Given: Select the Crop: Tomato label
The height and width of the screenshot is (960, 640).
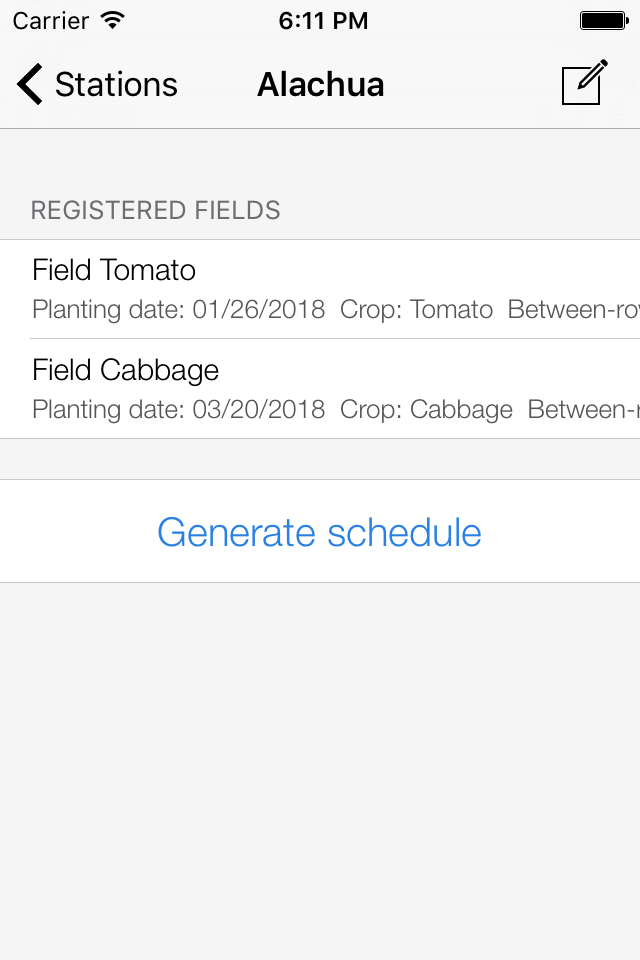Looking at the screenshot, I should coord(417,310).
